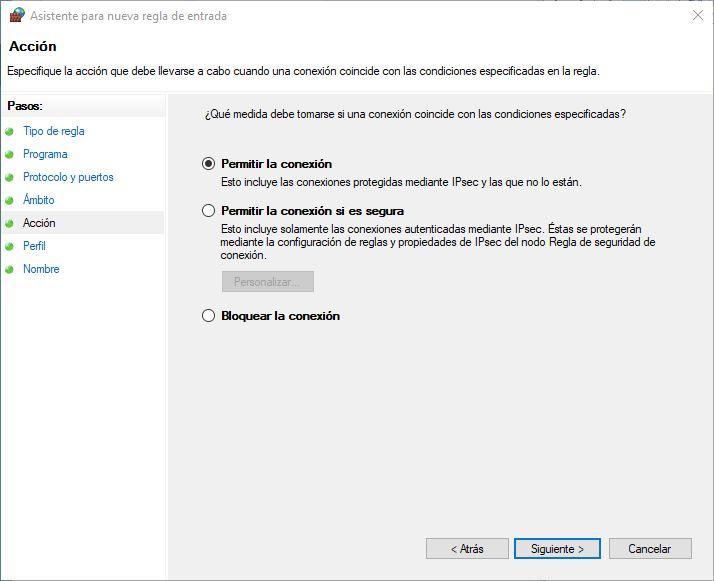Click green bullet beside Nombre step
714x581 pixels.
tap(10, 269)
